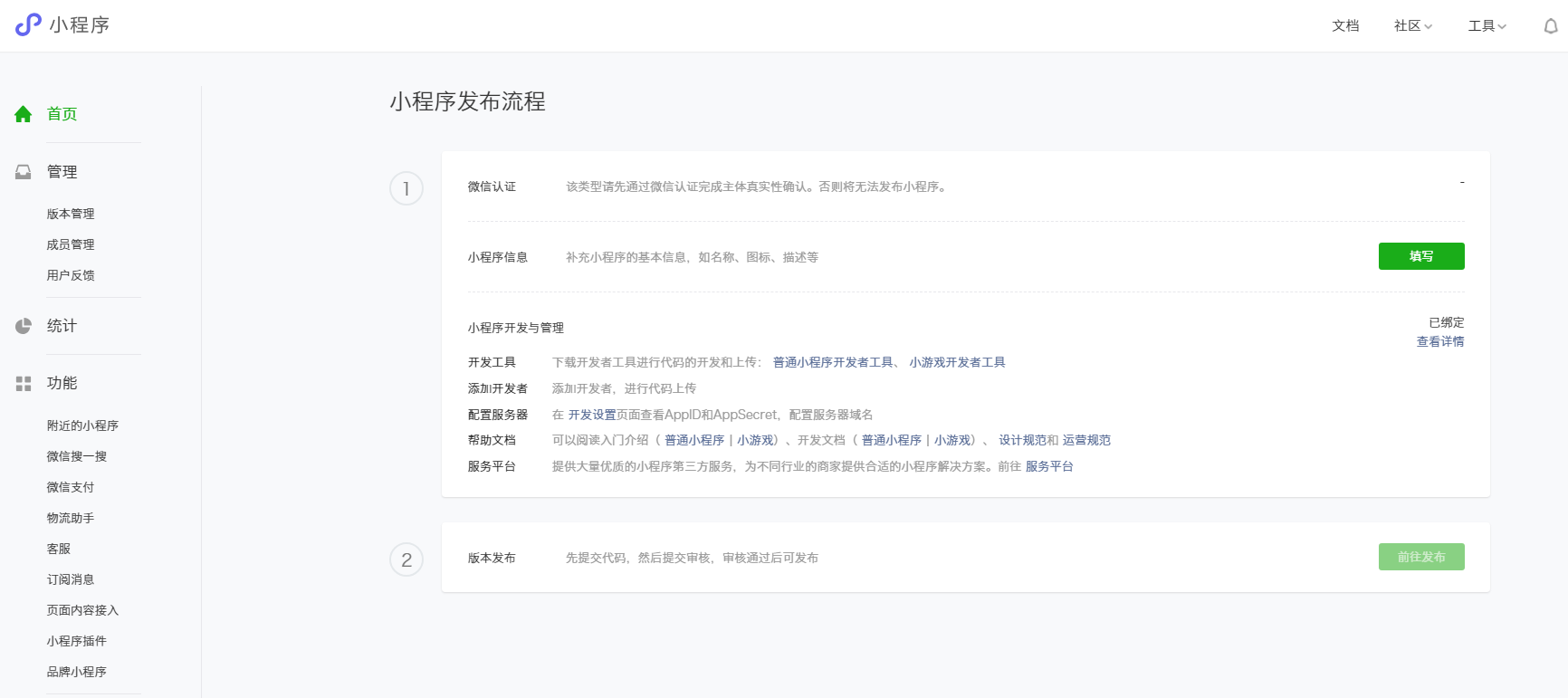Open 附近的小程序 in the sidebar
Viewport: 1568px width, 698px height.
point(82,425)
